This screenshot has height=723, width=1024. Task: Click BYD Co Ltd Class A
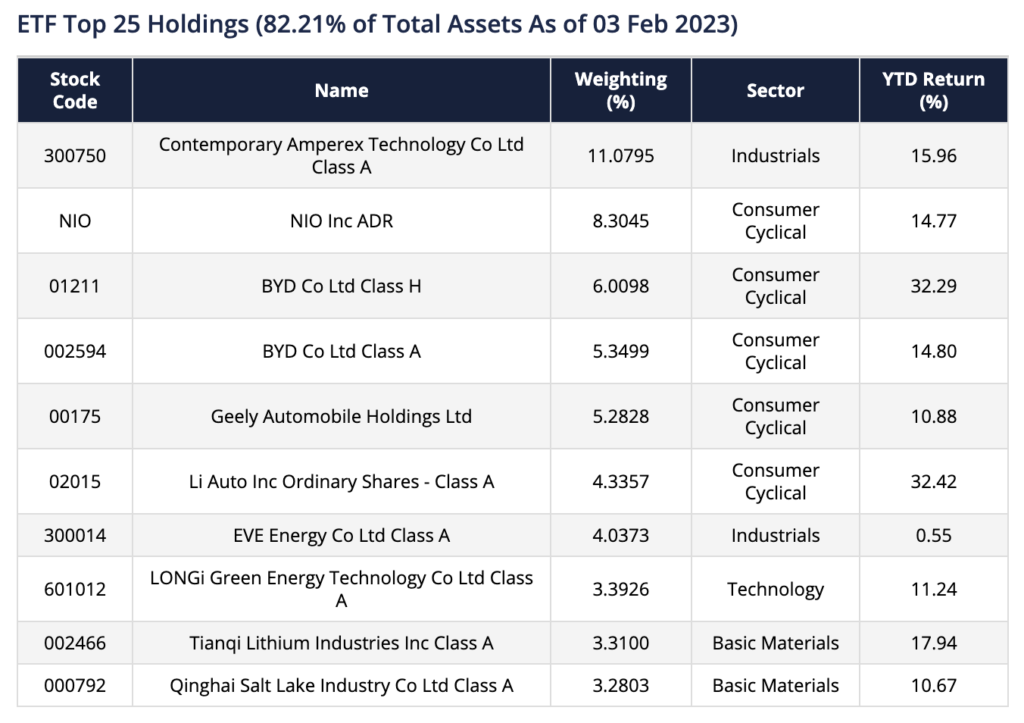[342, 351]
